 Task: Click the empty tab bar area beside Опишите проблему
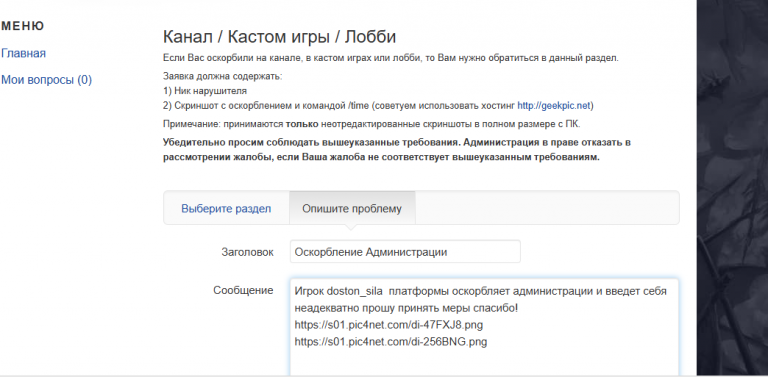pyautogui.click(x=547, y=208)
